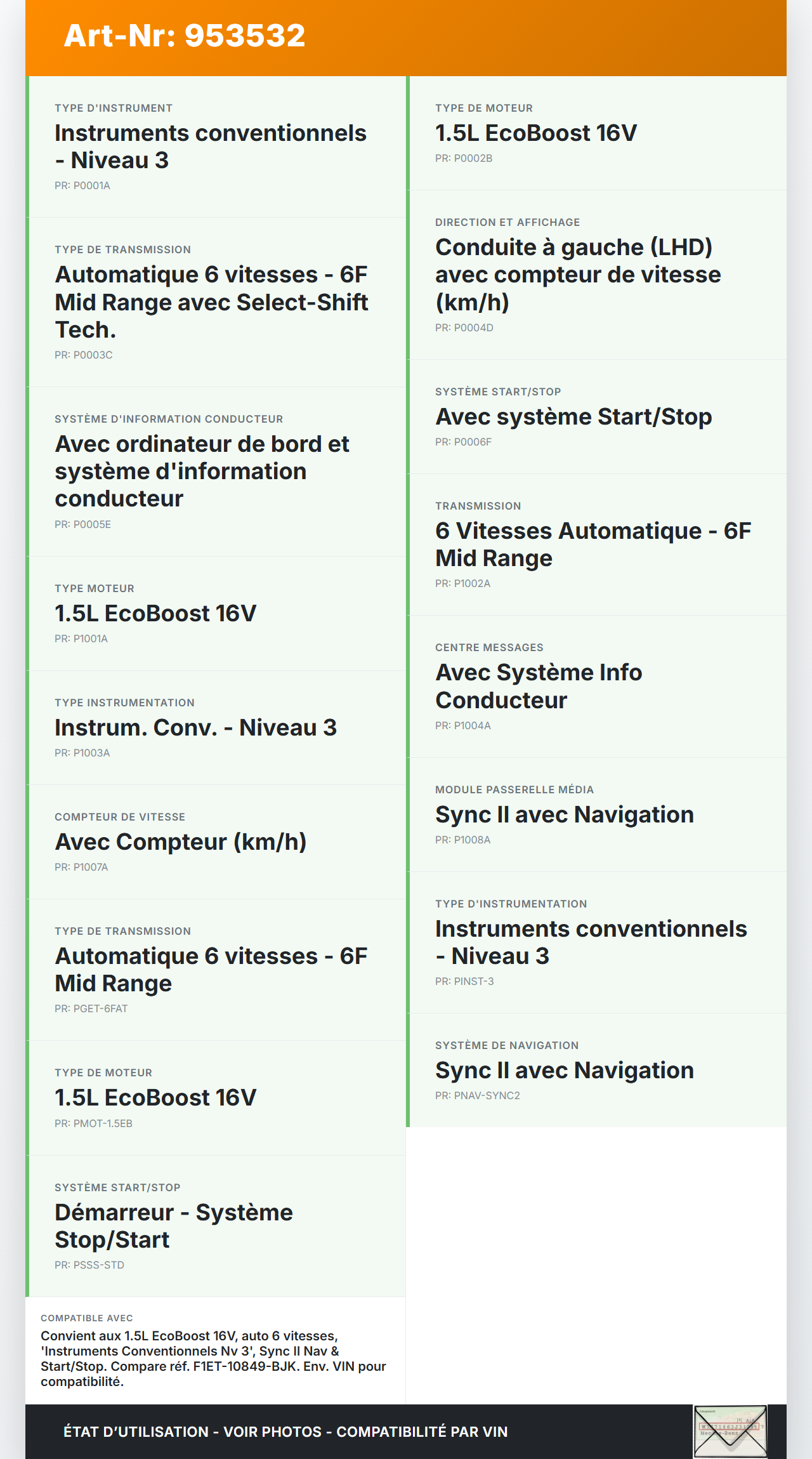The height and width of the screenshot is (1459, 812).
Task: Select 6 Vitesses Automatique - 6F Mid Range
Action: pyautogui.click(x=593, y=545)
